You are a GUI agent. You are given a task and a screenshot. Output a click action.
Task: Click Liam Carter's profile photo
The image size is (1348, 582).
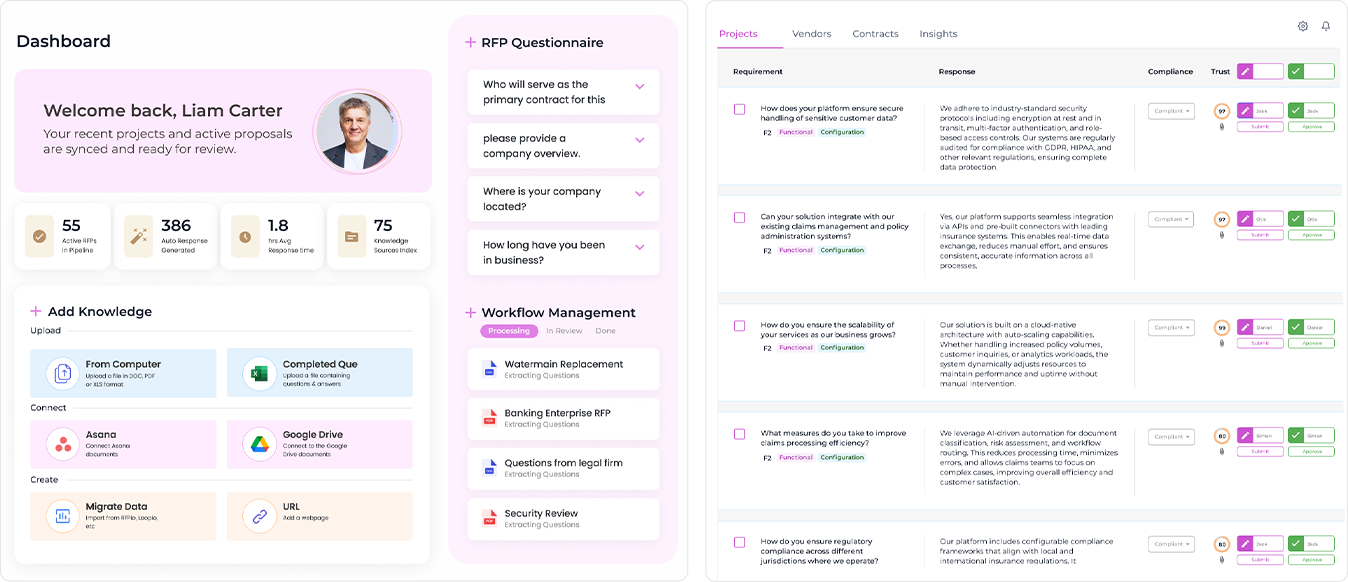(x=358, y=131)
